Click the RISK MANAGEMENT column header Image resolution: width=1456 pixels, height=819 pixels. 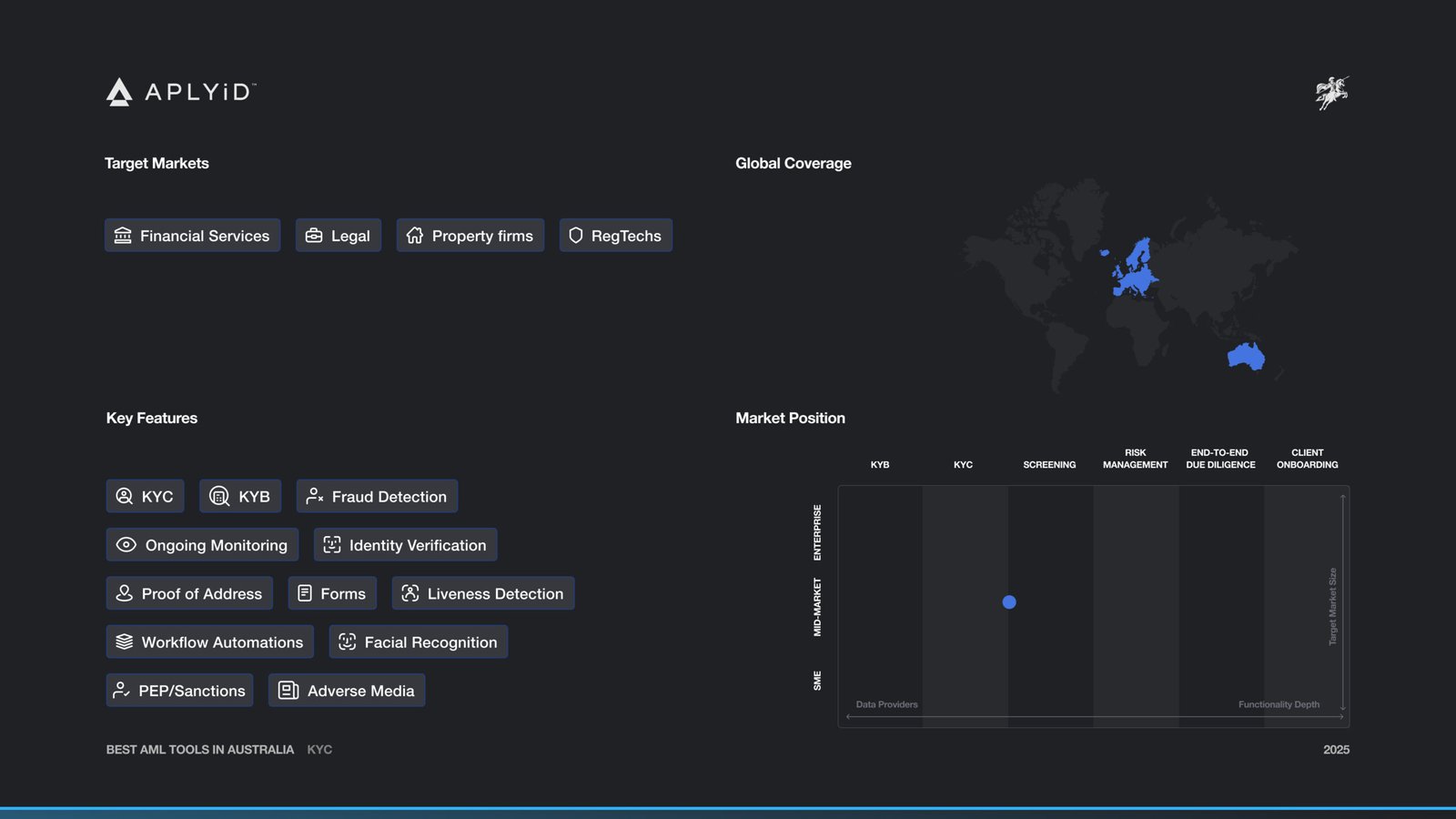pos(1135,459)
